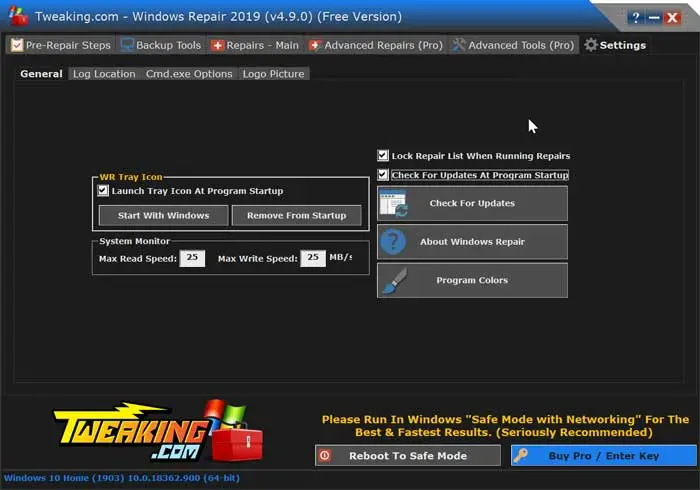The image size is (700, 490).
Task: Click the key icon on Buy Pro
Action: tap(521, 456)
